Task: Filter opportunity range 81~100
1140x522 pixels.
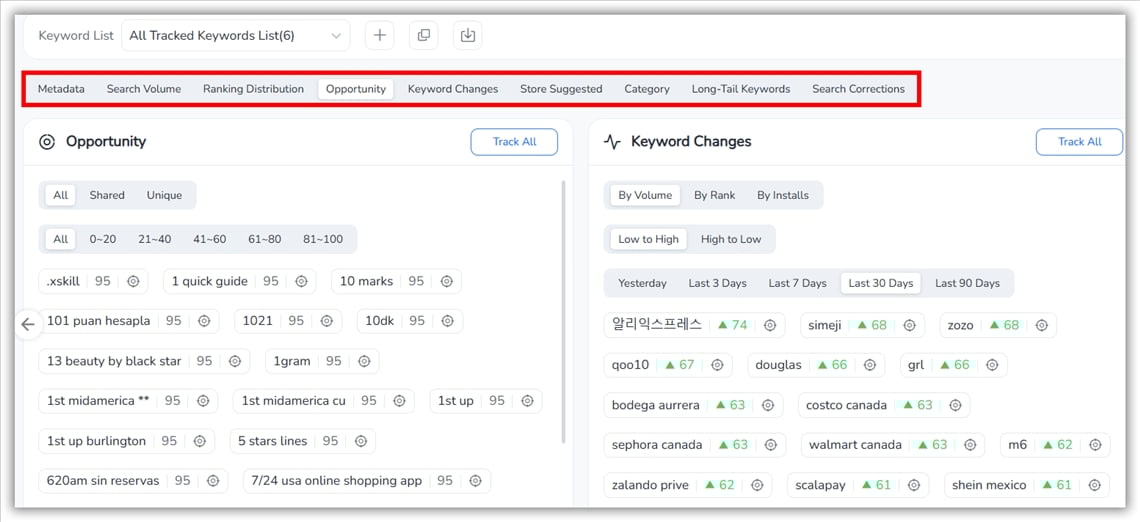Action: pos(323,239)
